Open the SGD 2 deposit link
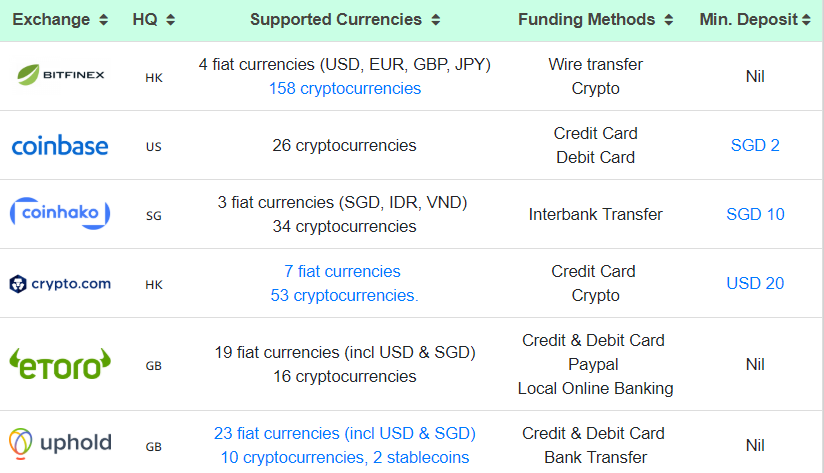Screen dimensions: 824x473 click(x=755, y=145)
